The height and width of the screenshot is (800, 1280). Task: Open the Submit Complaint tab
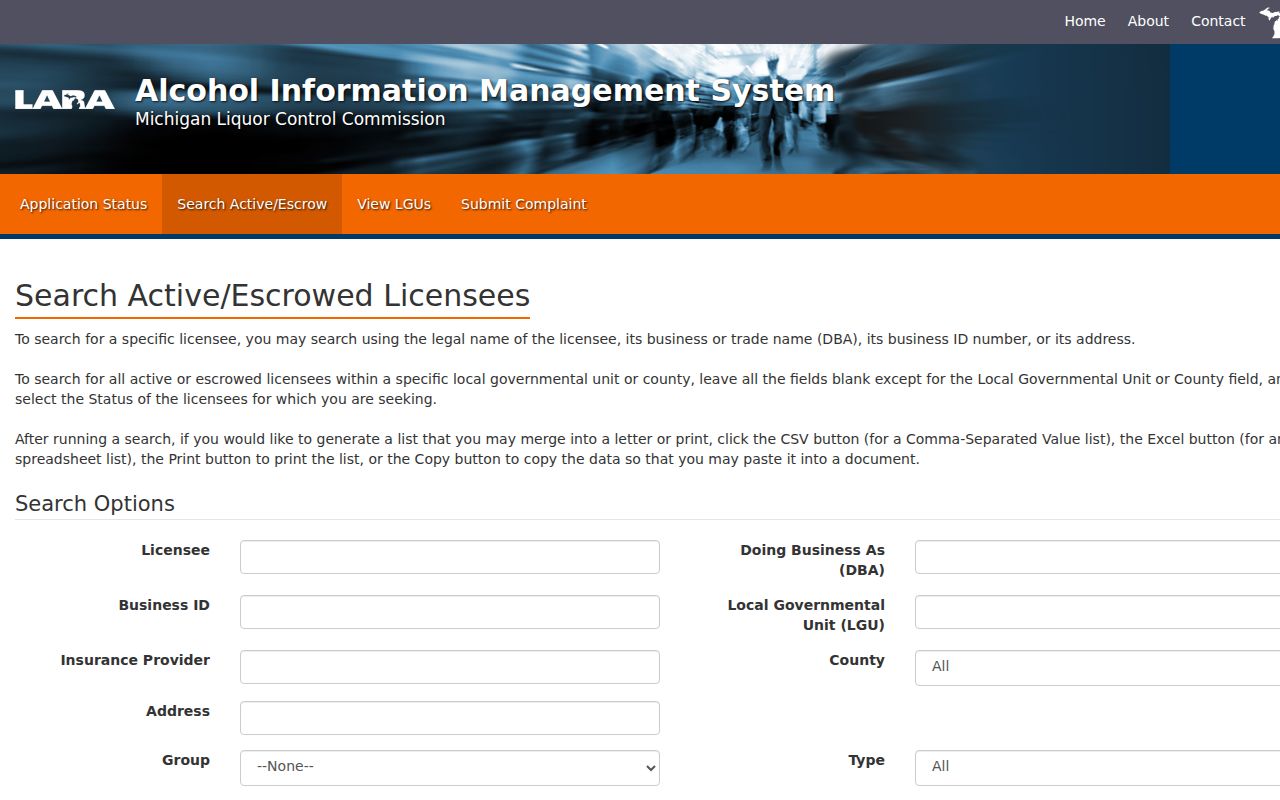click(x=523, y=204)
